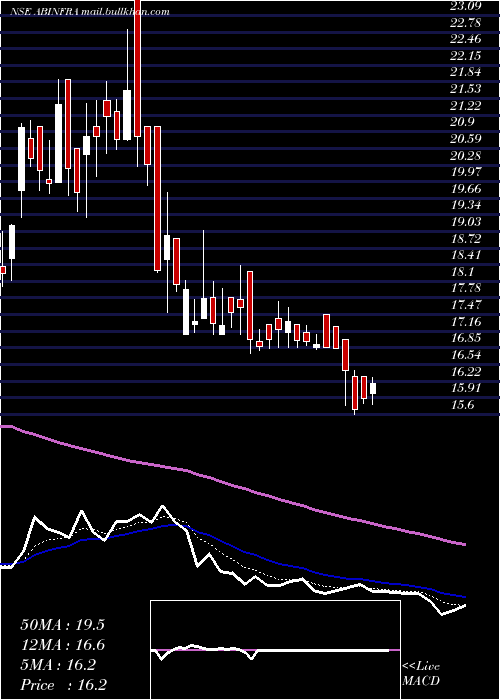Viewport: 500px width, 700px height.
Task: Click the 18.1 price axis label
Action: click(463, 272)
